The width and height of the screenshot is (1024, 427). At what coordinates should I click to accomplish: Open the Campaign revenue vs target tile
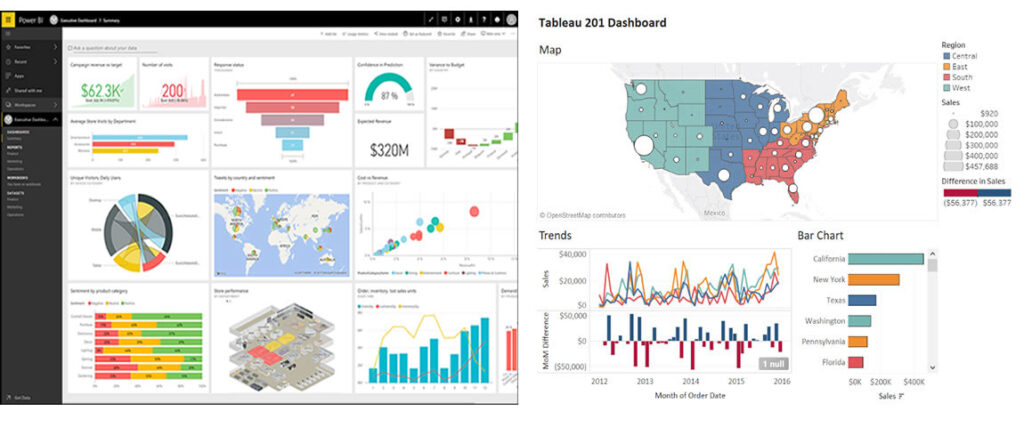[x=103, y=84]
